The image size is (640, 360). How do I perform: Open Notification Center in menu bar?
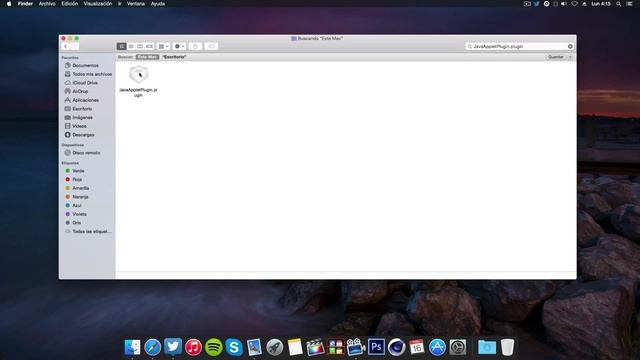629,4
